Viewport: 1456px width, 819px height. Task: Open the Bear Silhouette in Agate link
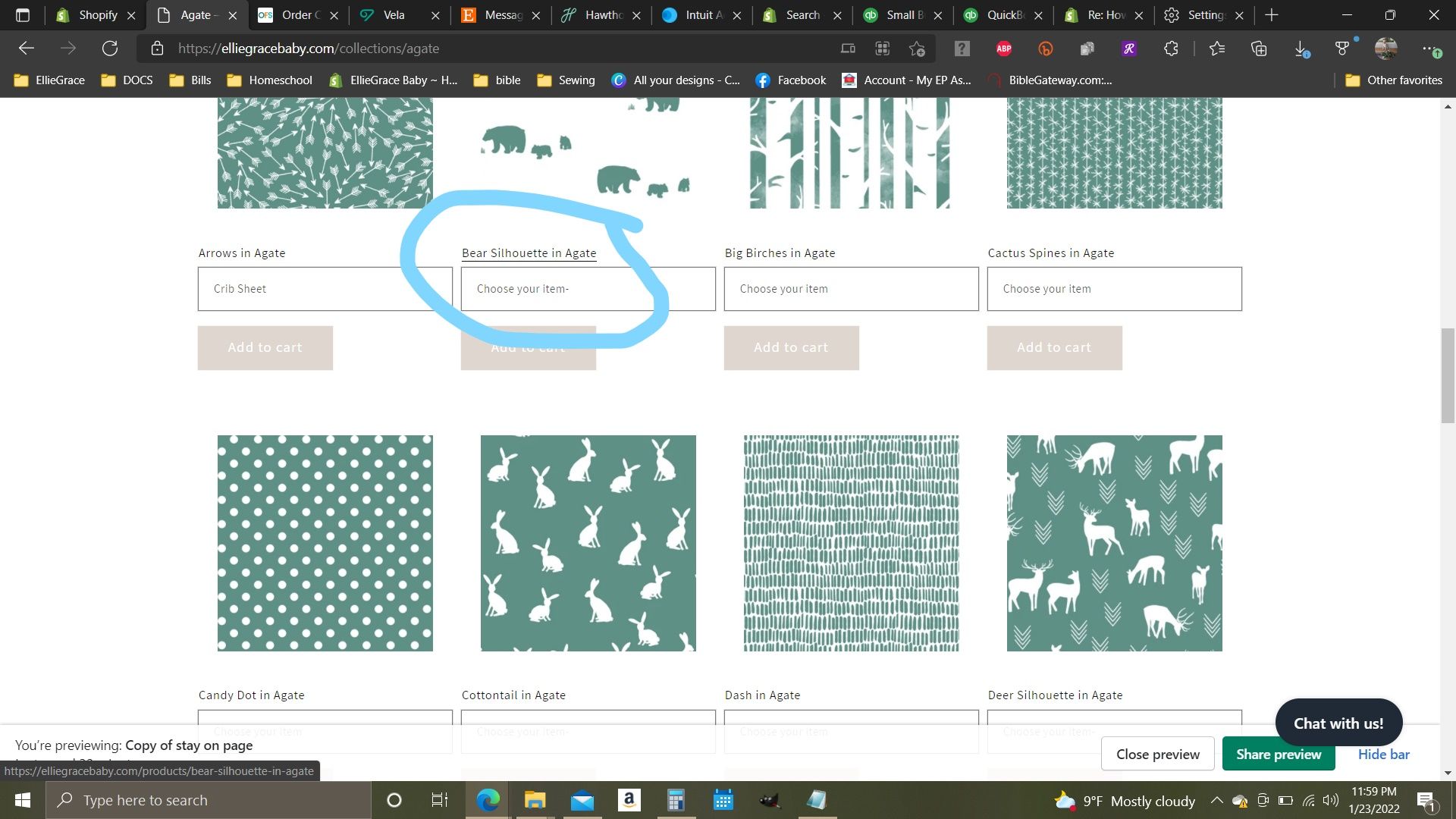(x=529, y=253)
